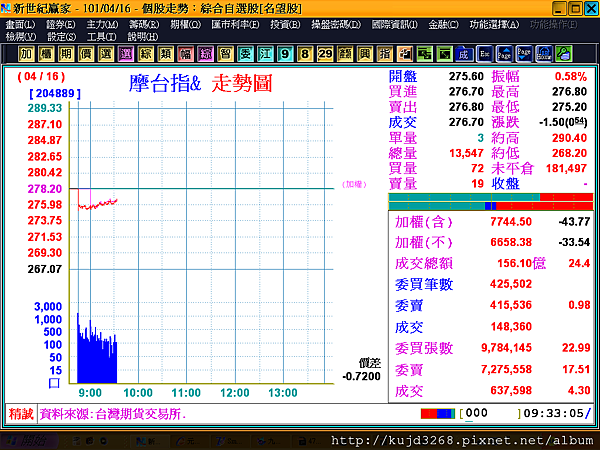This screenshot has height=450, width=600.
Task: Click the 指 (index) toolbar icon
Action: (x=385, y=54)
